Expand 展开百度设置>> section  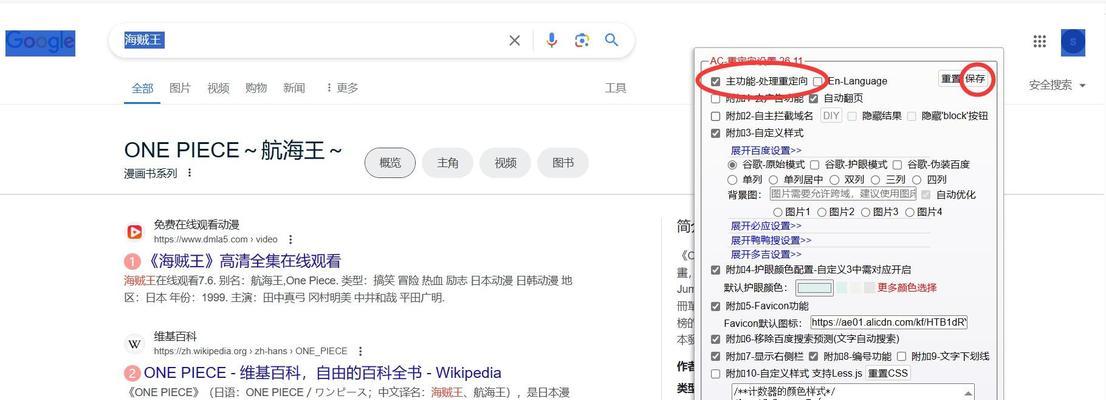(x=766, y=150)
